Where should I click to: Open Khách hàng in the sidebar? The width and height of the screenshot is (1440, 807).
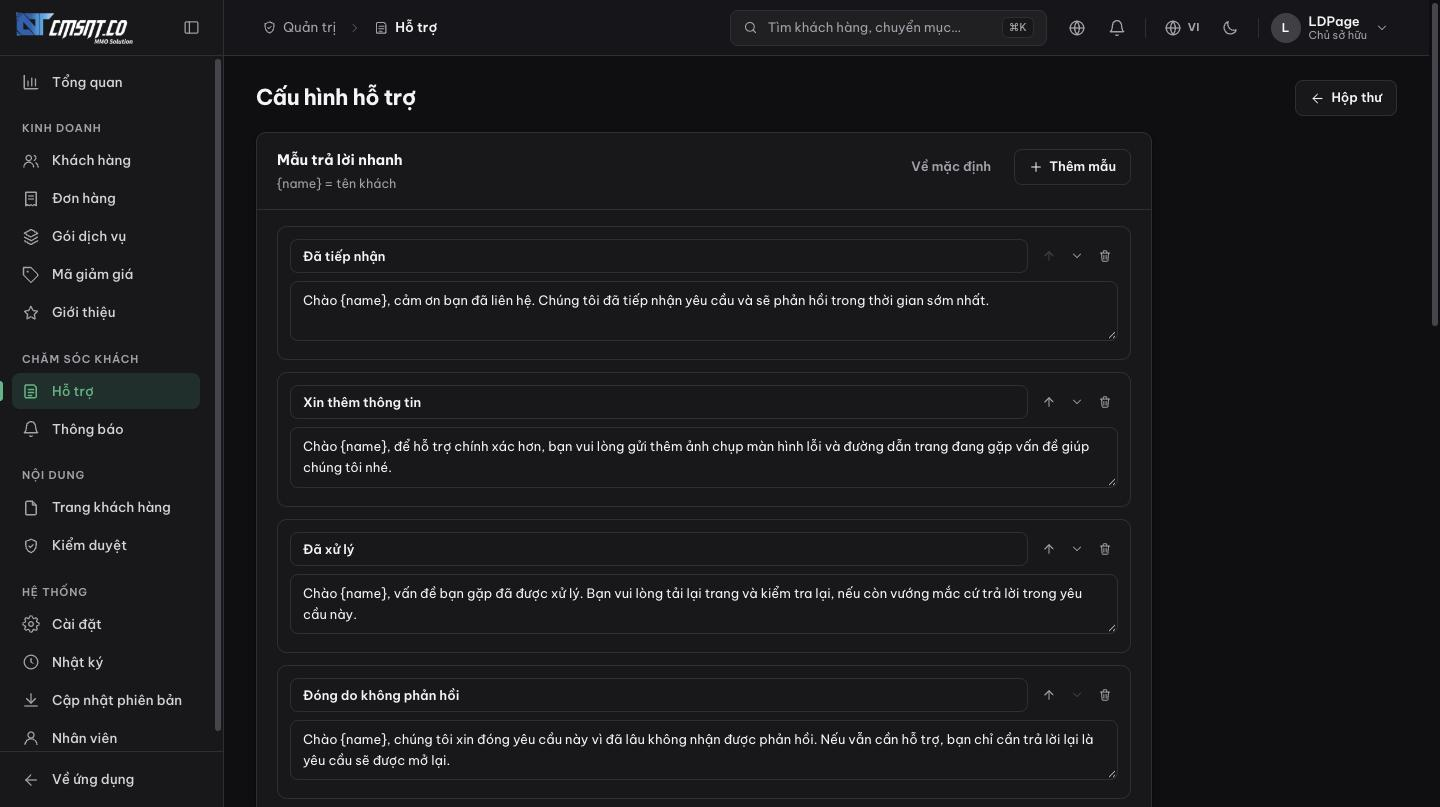pos(106,160)
